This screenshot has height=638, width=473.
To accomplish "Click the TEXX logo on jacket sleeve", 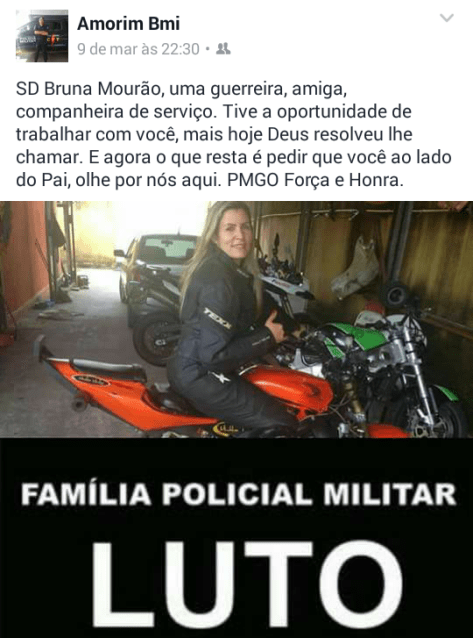I will coord(217,318).
